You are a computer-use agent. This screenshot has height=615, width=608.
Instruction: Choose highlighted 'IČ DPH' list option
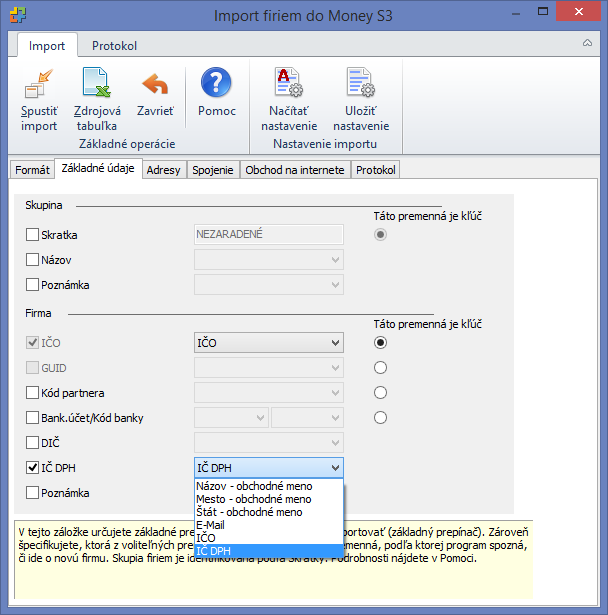[269, 551]
